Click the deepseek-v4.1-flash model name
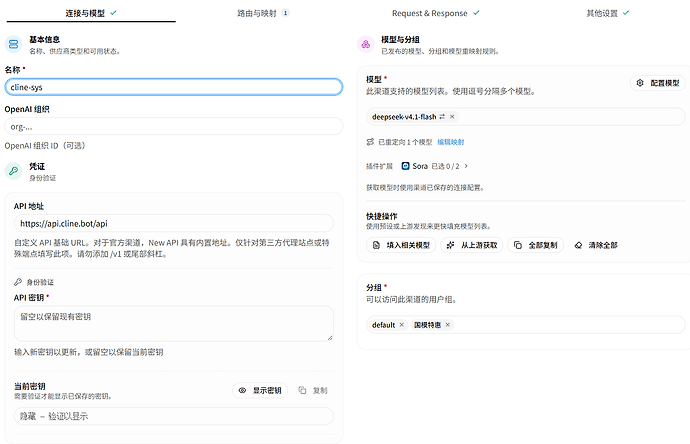690x444 pixels. pyautogui.click(x=404, y=117)
